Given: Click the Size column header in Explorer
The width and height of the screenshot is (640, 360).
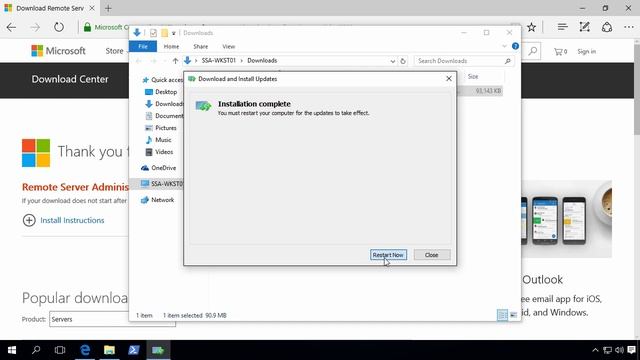Looking at the screenshot, I should click(x=484, y=77).
